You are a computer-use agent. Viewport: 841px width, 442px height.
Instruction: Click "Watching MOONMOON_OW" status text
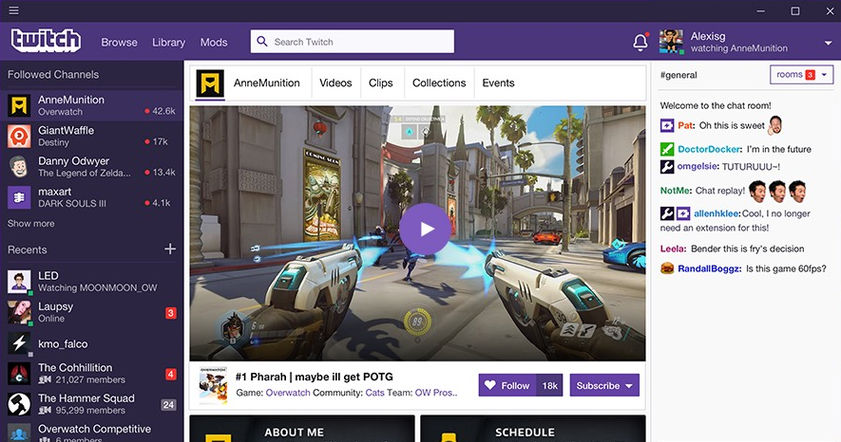pos(98,288)
